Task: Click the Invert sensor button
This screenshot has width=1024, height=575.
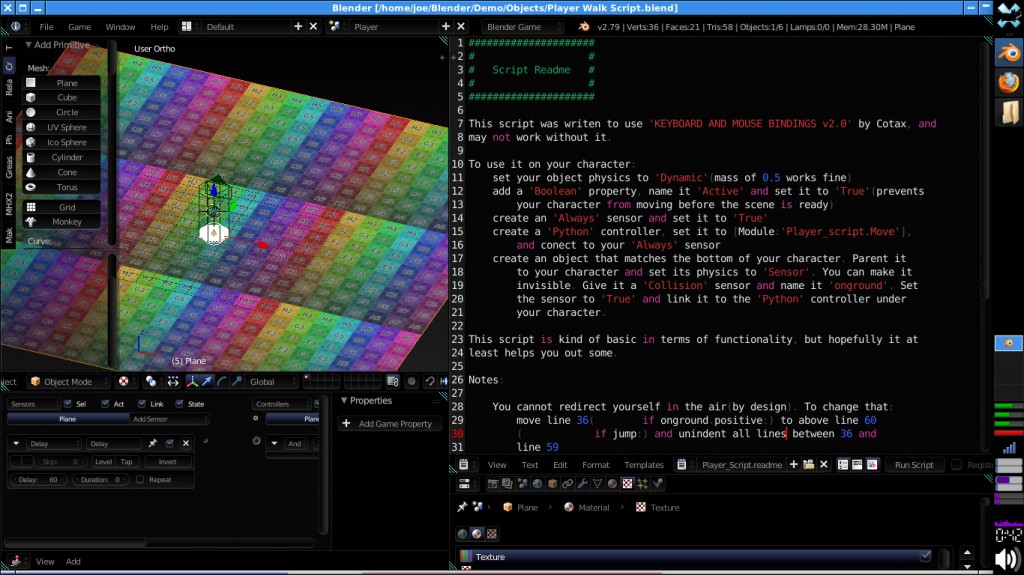Action: click(167, 461)
